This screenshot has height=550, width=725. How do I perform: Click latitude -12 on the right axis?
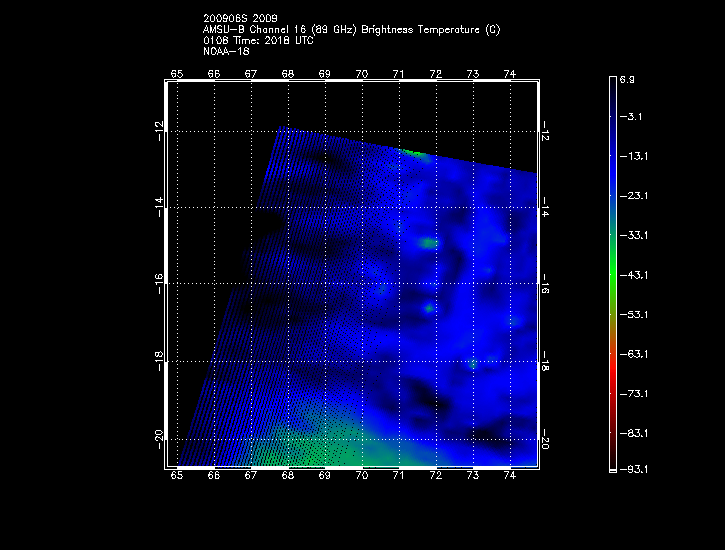tap(546, 130)
